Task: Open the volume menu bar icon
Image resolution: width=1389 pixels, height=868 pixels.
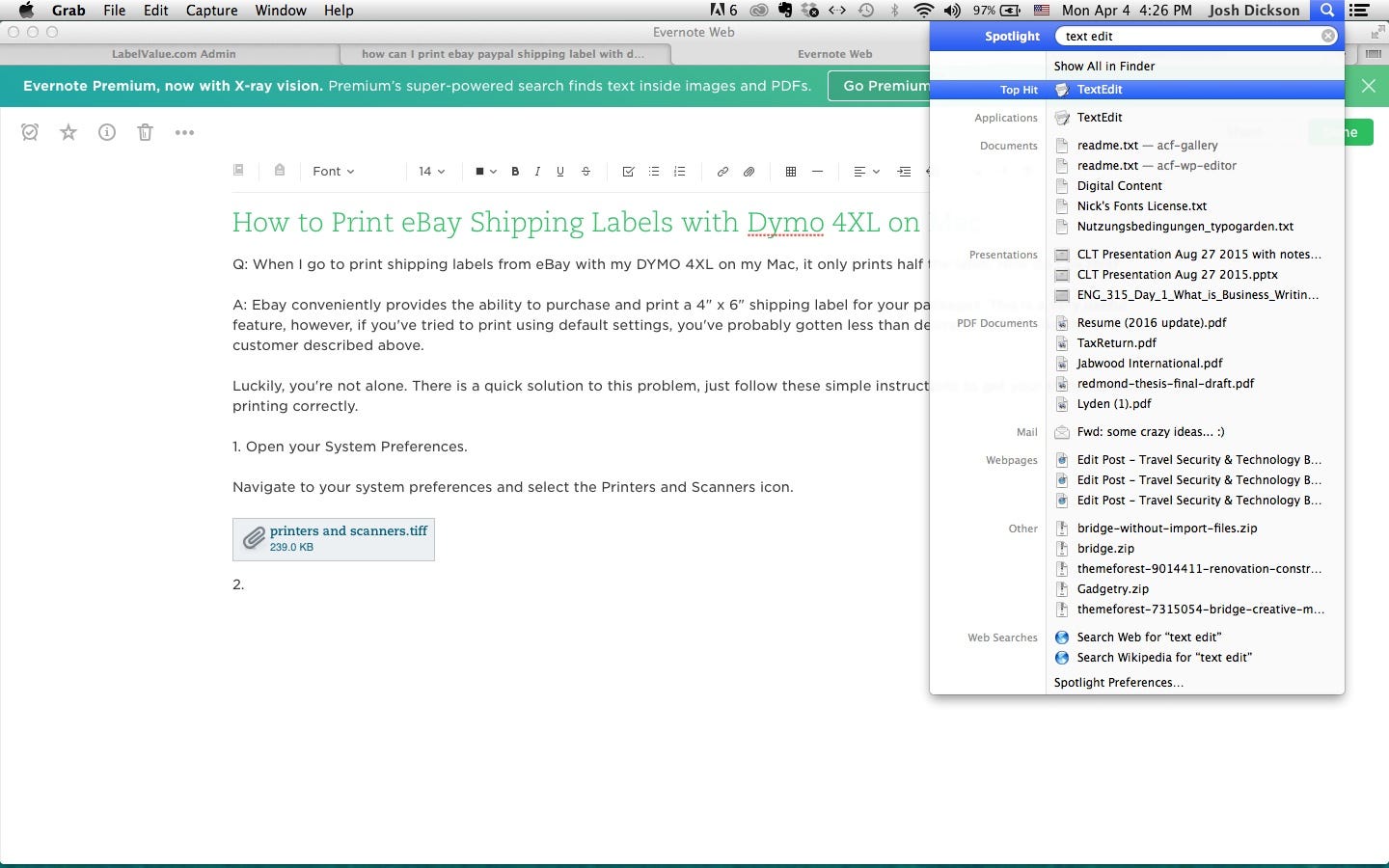Action: 952,11
